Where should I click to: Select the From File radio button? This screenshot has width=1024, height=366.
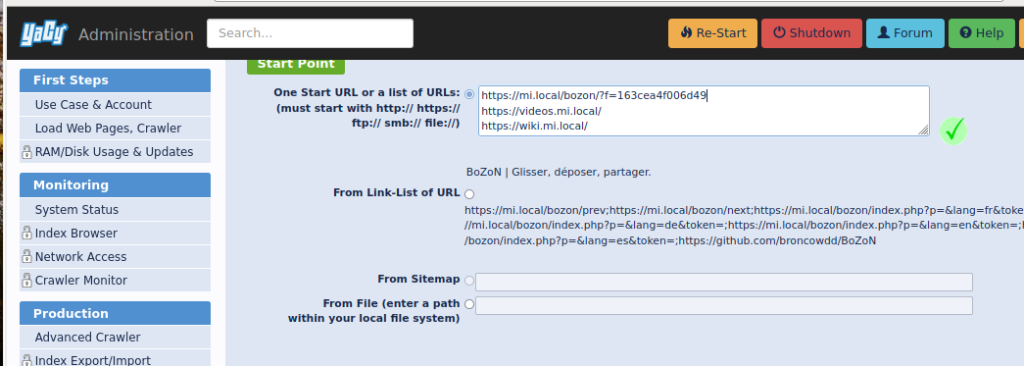pyautogui.click(x=470, y=304)
